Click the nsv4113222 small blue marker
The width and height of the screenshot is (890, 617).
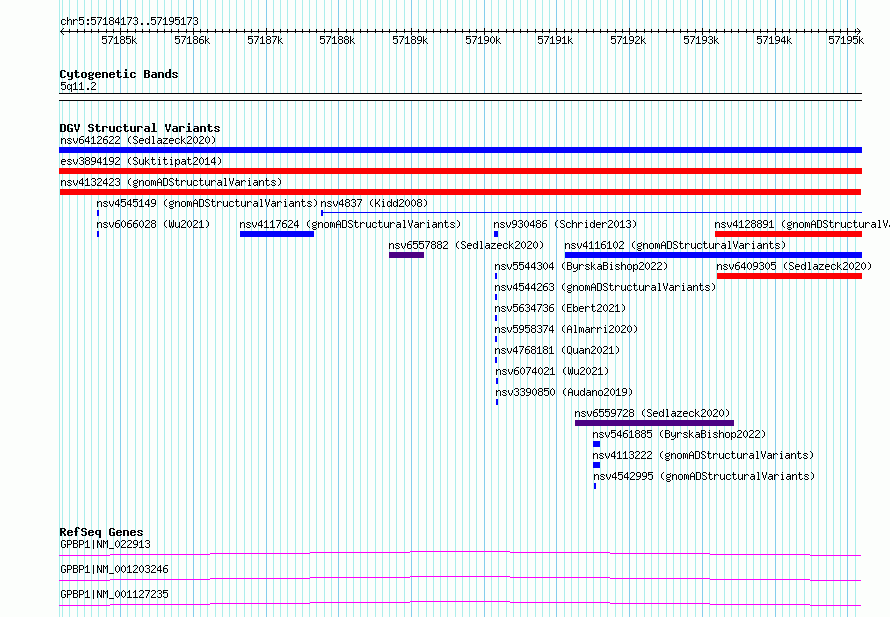tap(597, 465)
